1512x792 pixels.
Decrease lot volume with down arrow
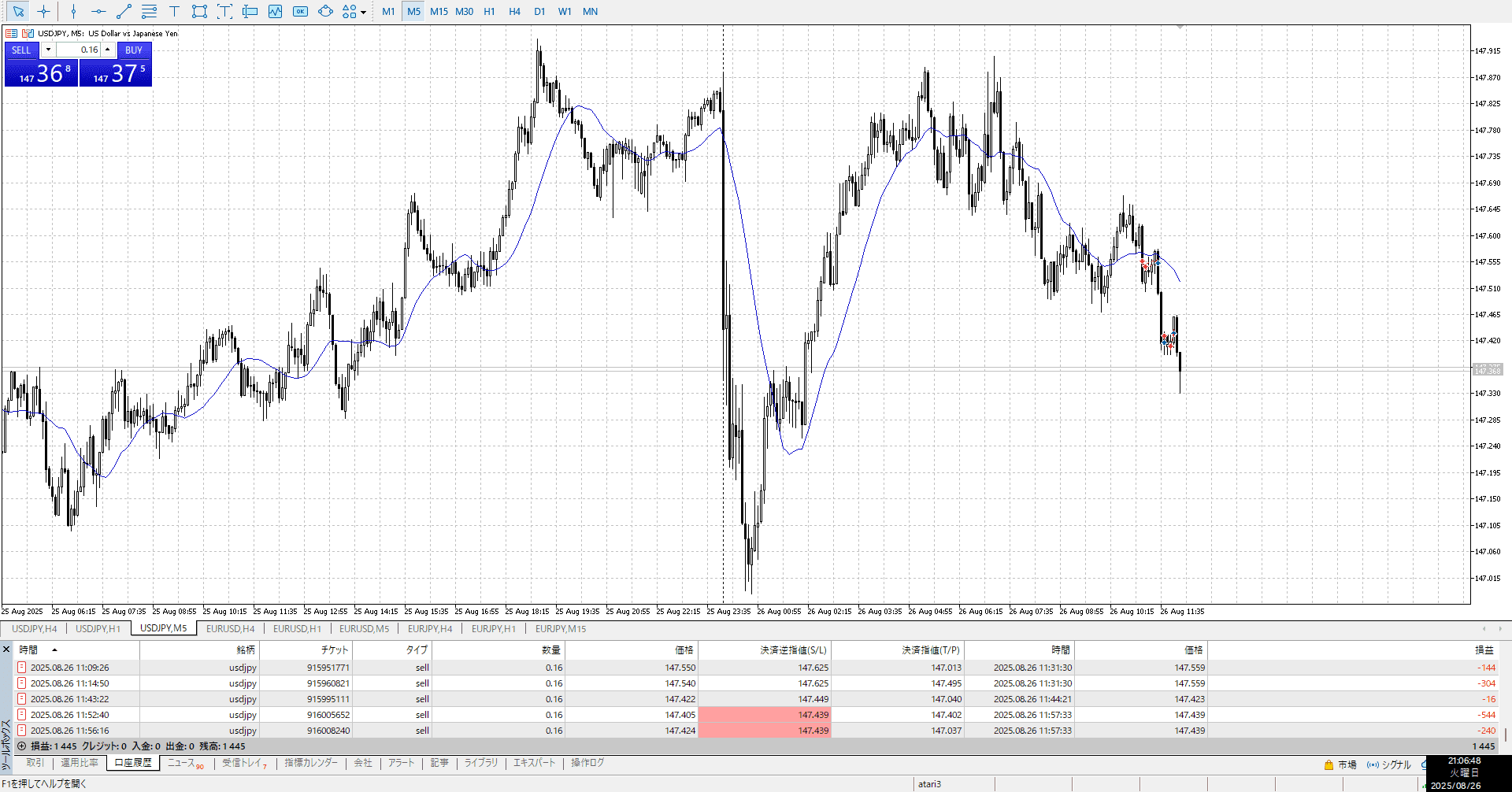48,50
